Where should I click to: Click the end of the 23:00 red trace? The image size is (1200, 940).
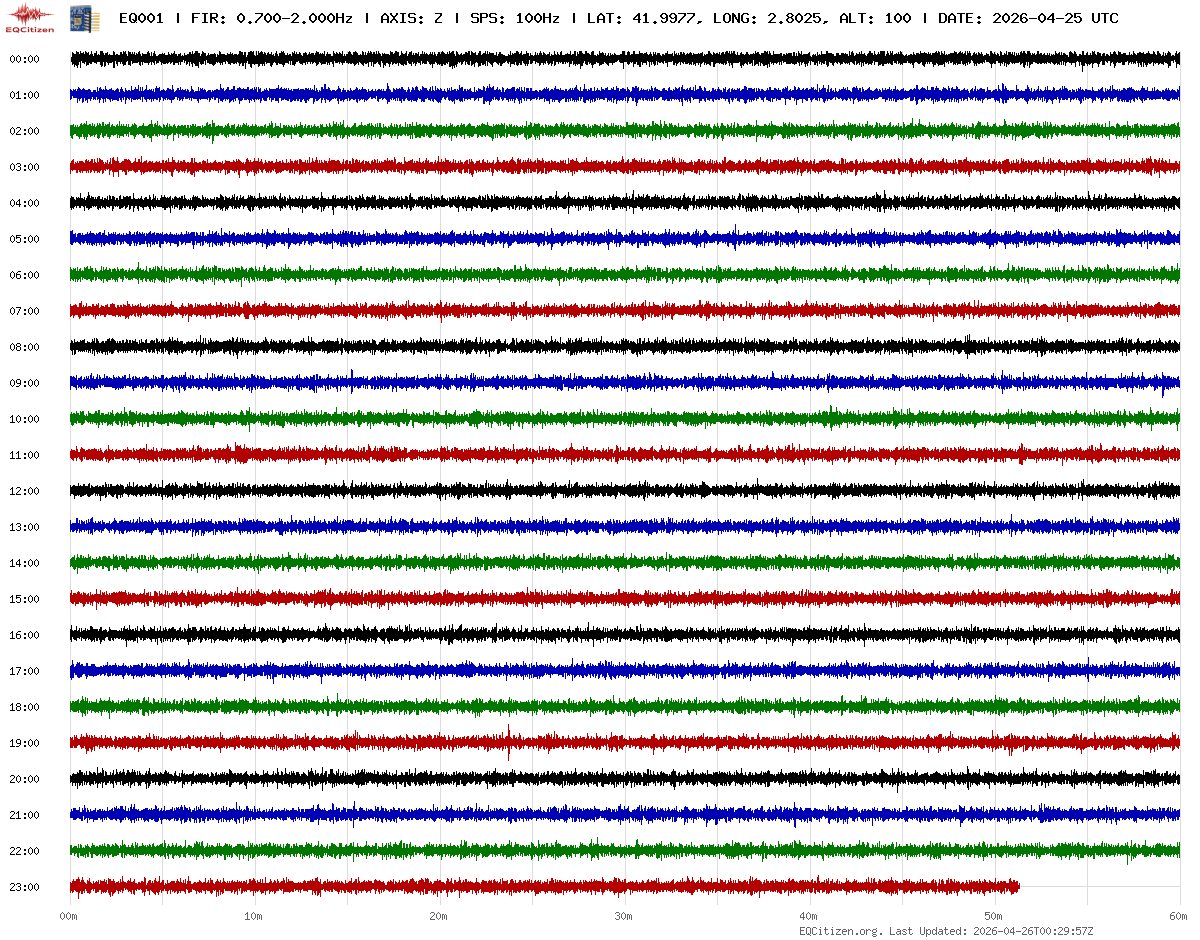1017,886
